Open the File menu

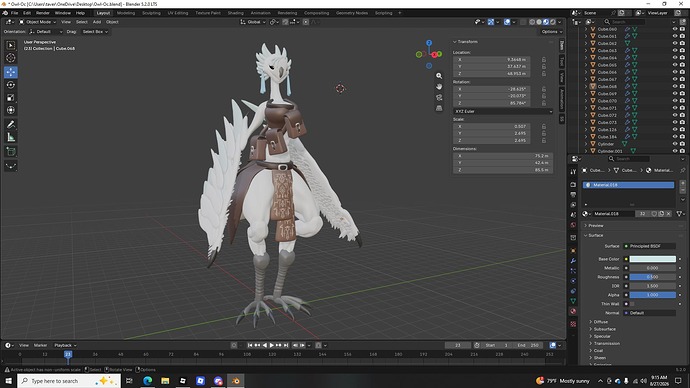tap(15, 13)
